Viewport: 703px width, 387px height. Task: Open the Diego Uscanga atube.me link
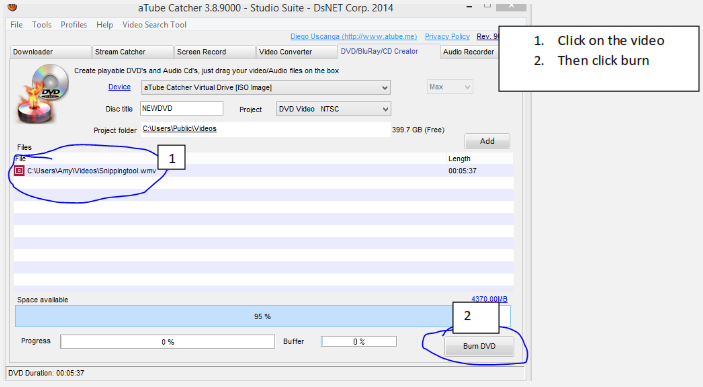coord(354,36)
